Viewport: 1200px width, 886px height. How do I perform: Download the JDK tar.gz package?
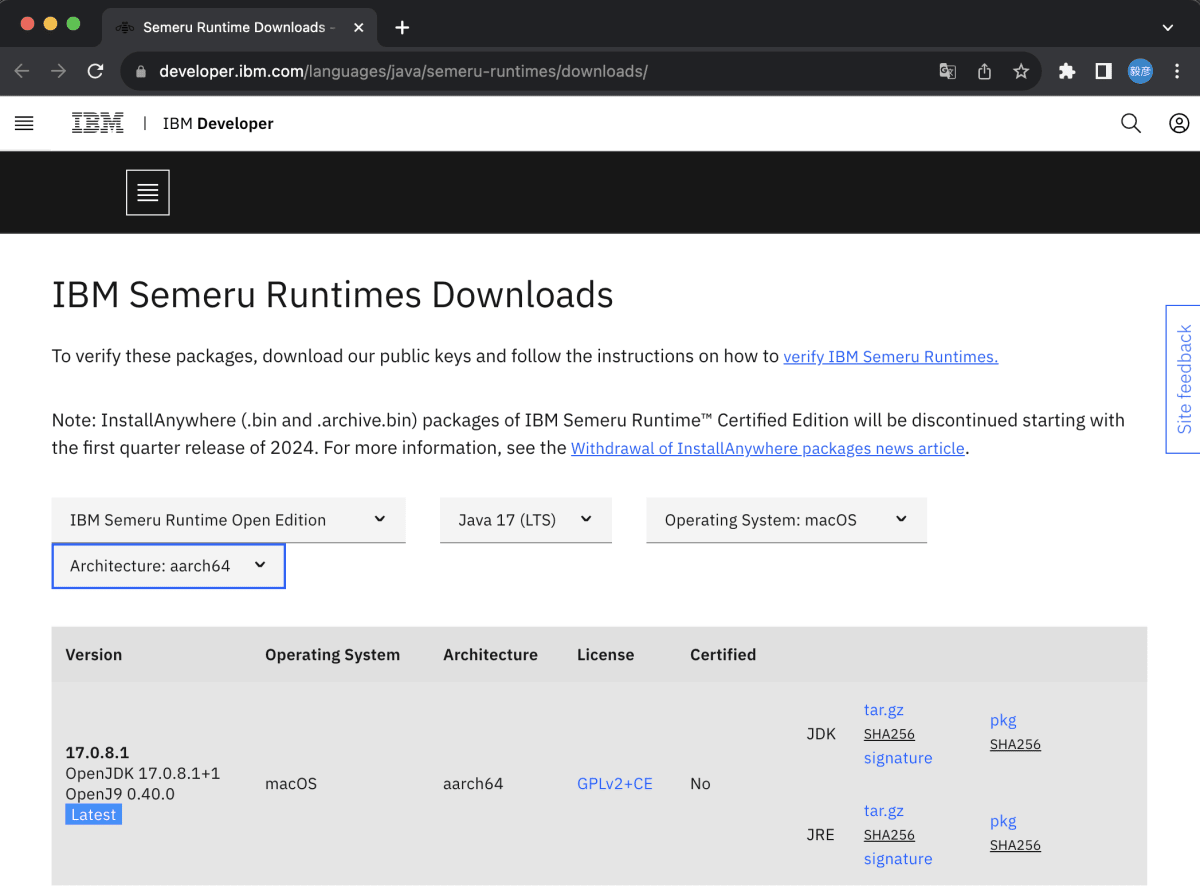point(883,709)
